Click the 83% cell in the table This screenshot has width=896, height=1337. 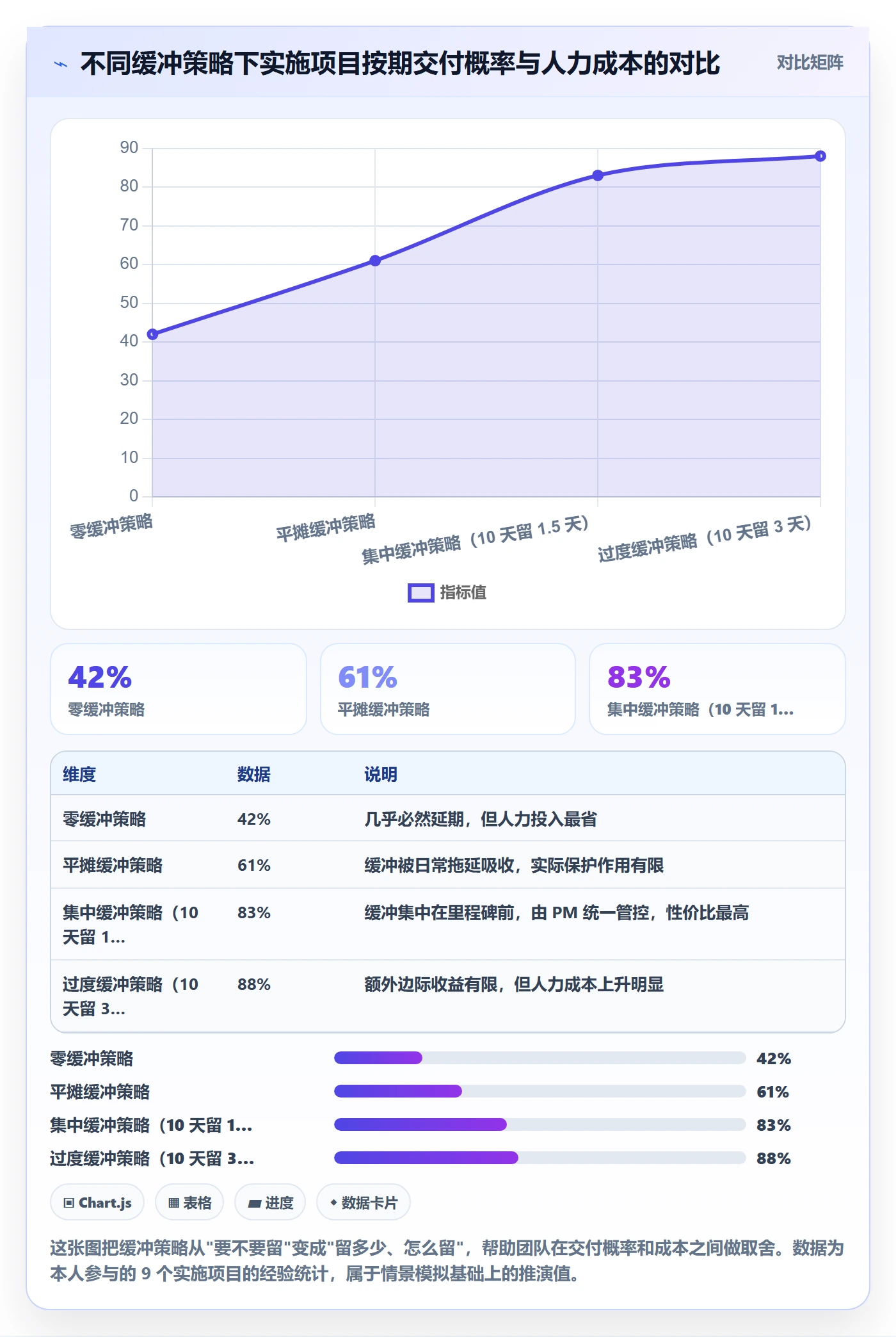pyautogui.click(x=254, y=912)
